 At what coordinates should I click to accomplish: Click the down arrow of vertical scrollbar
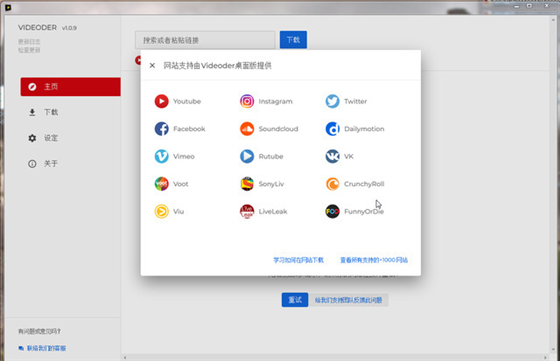tap(553, 350)
